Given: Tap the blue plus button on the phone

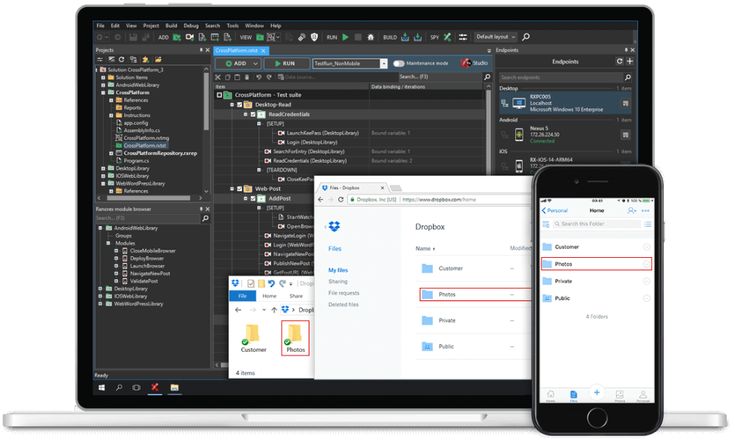Looking at the screenshot, I should tap(597, 392).
